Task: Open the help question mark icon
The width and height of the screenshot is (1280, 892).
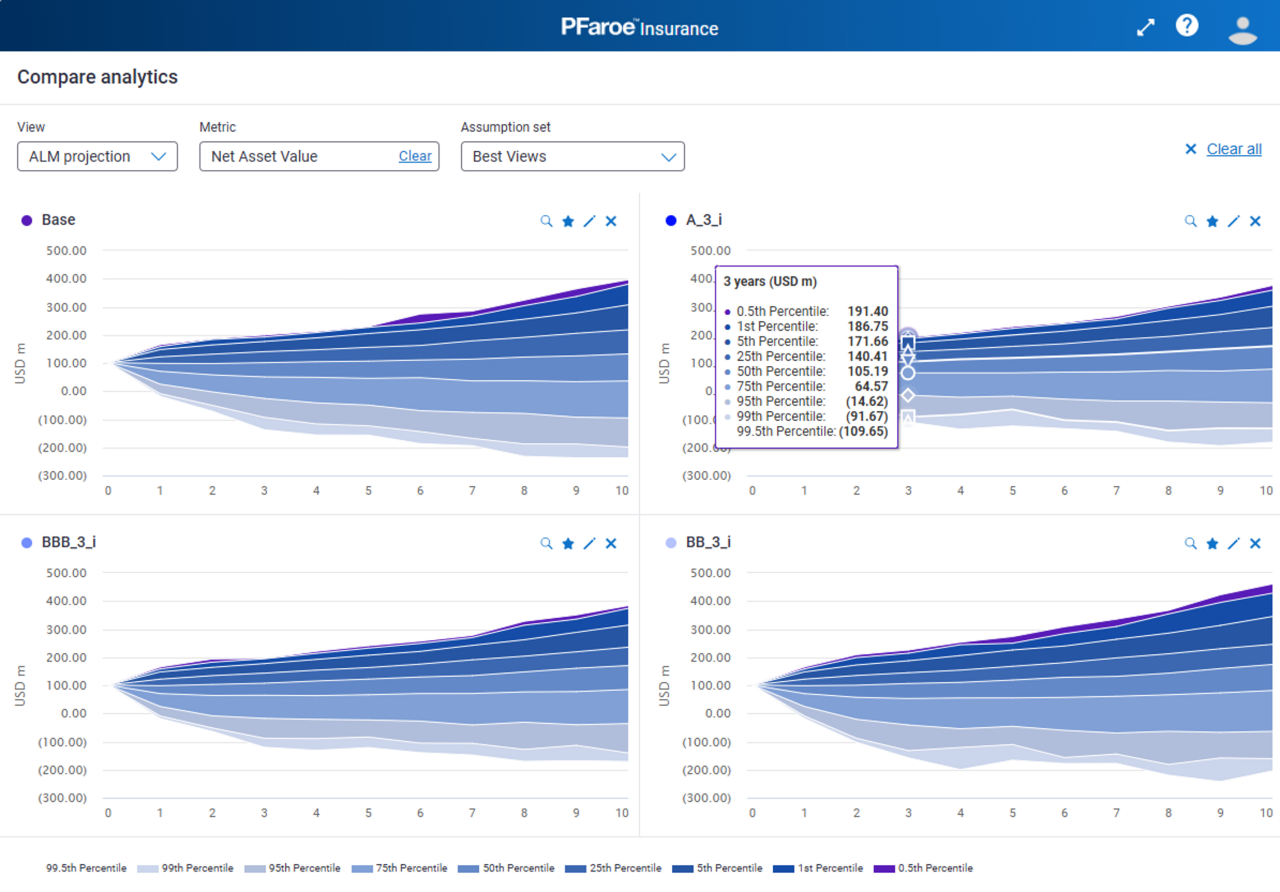Action: point(1187,26)
